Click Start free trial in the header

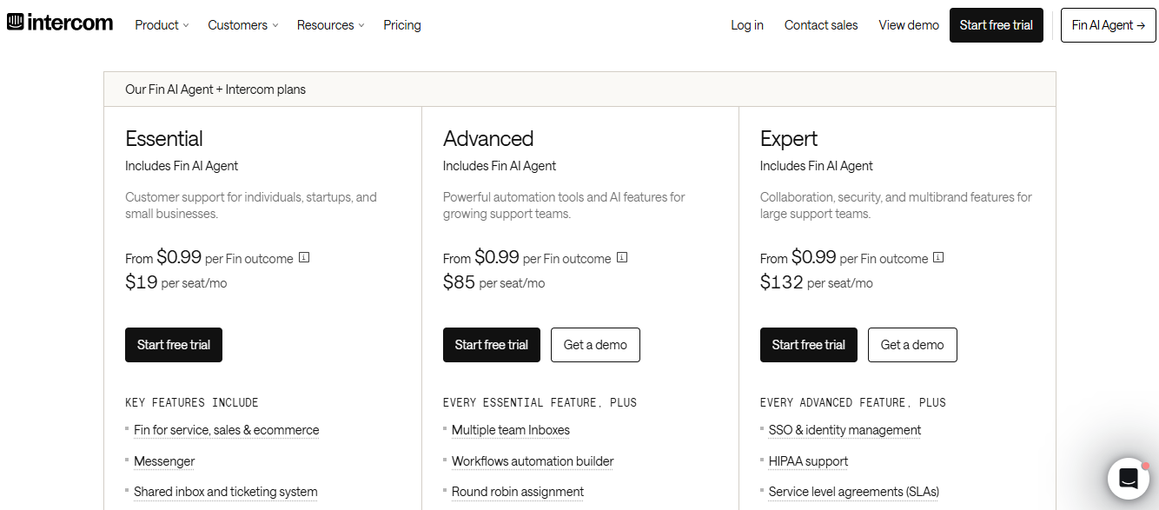(x=996, y=25)
